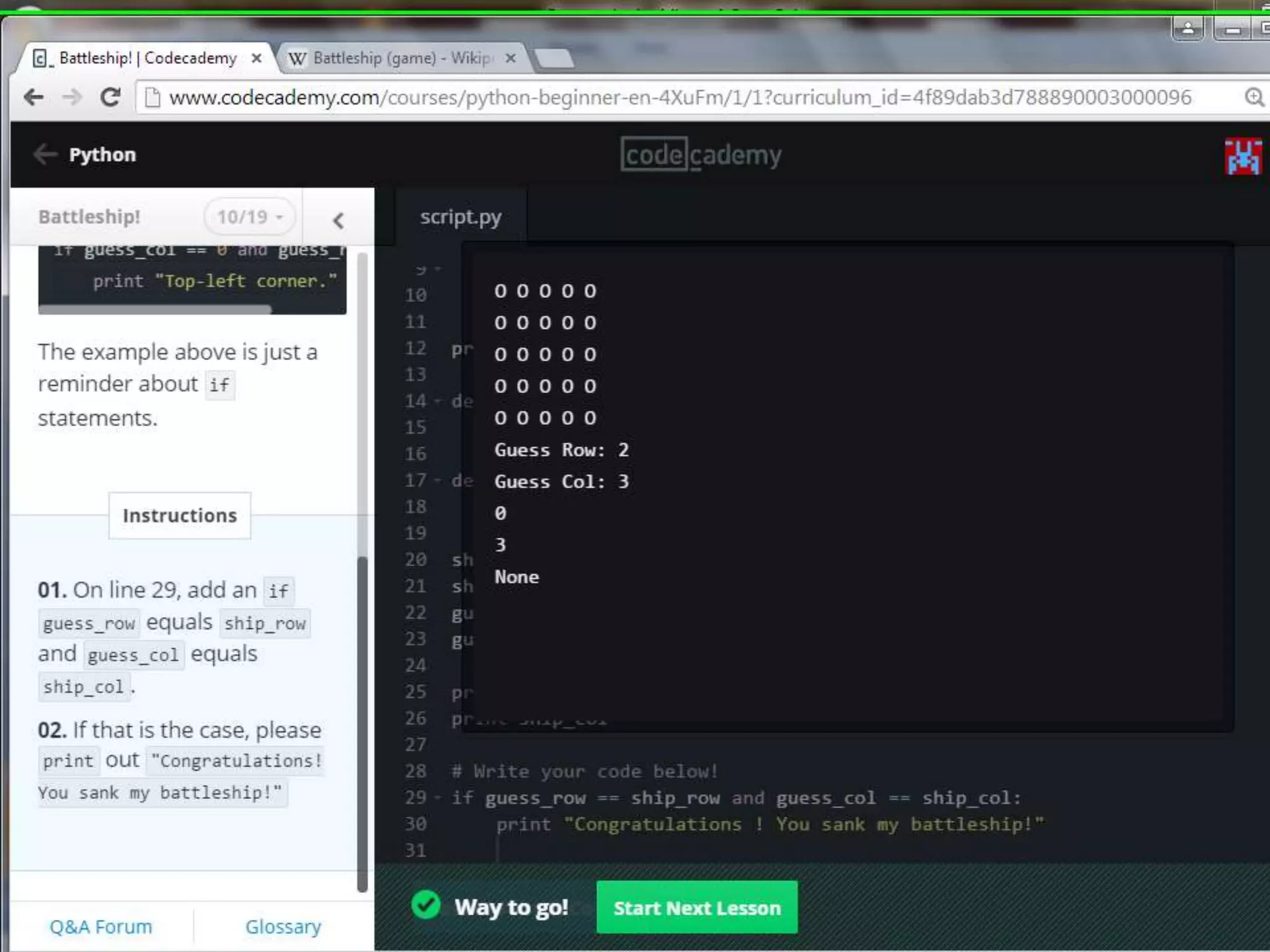
Task: Click the pixel avatar profile icon
Action: [x=1242, y=156]
